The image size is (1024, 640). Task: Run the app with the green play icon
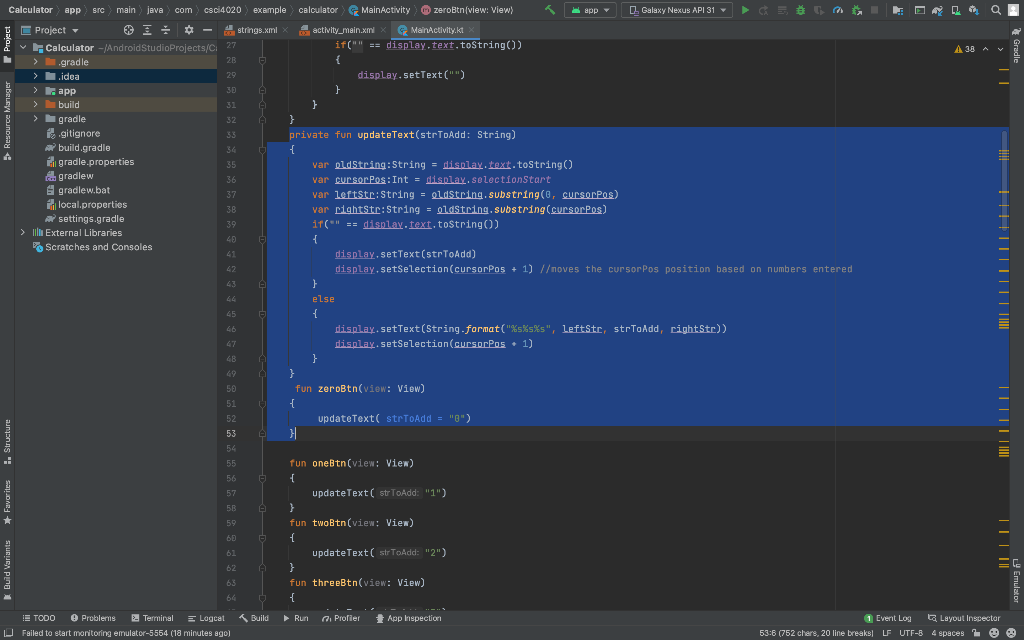pyautogui.click(x=745, y=10)
